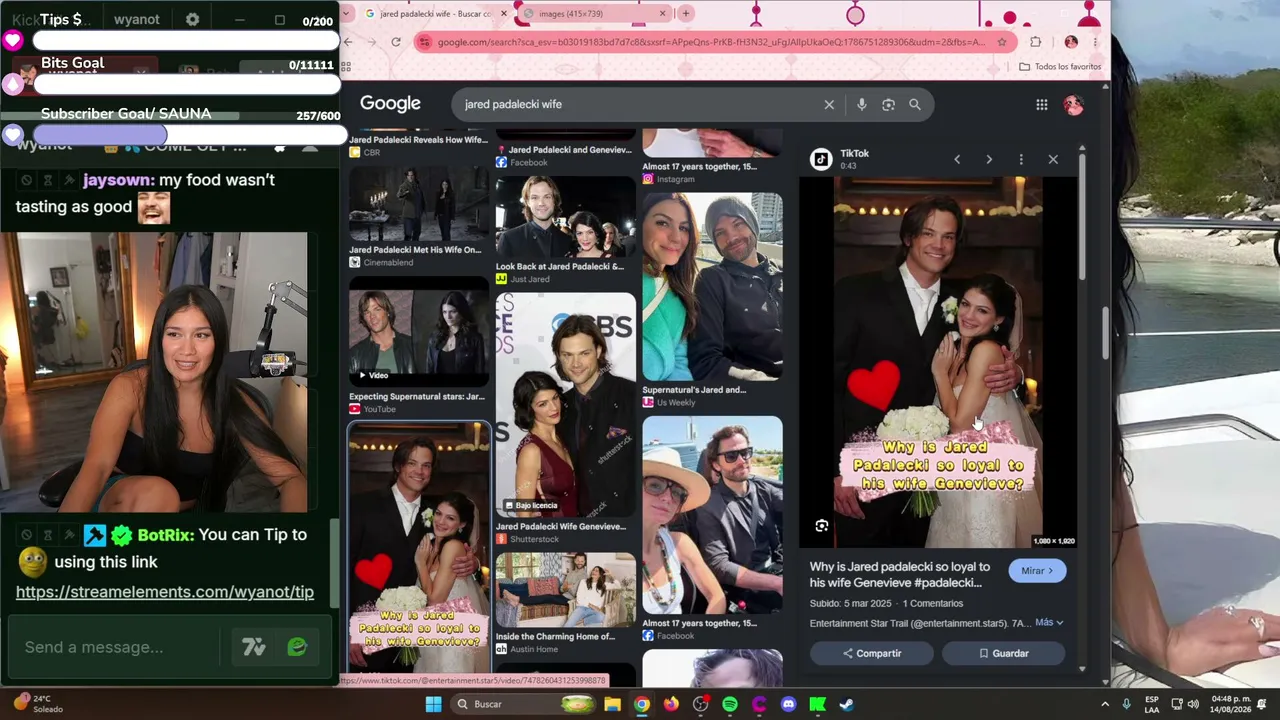This screenshot has width=1280, height=720.
Task: Open the green emote button in the chat box
Action: pos(297,648)
